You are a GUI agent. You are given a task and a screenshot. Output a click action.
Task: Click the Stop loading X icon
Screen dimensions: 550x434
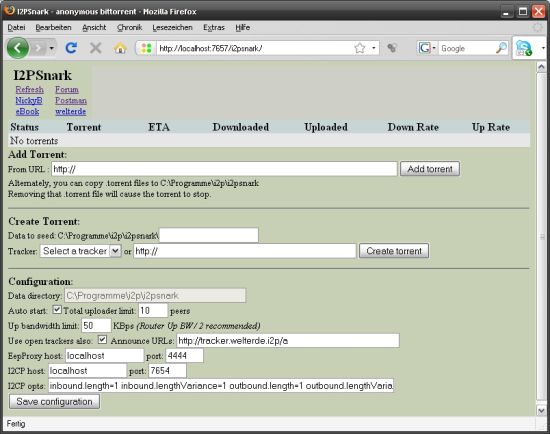[95, 48]
